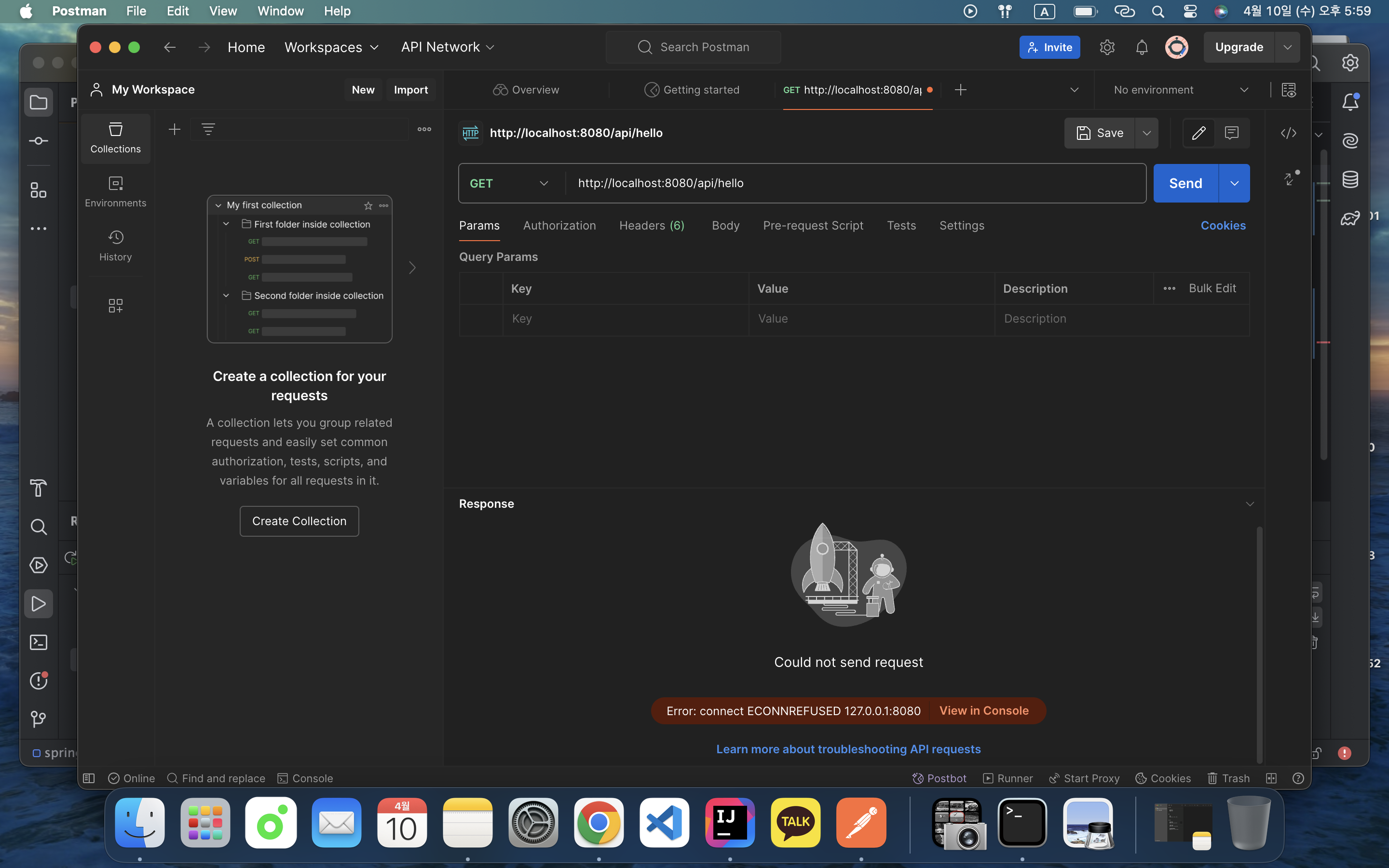The height and width of the screenshot is (868, 1389).
Task: Click the two-pane layout icon in status bar
Action: tap(1271, 778)
